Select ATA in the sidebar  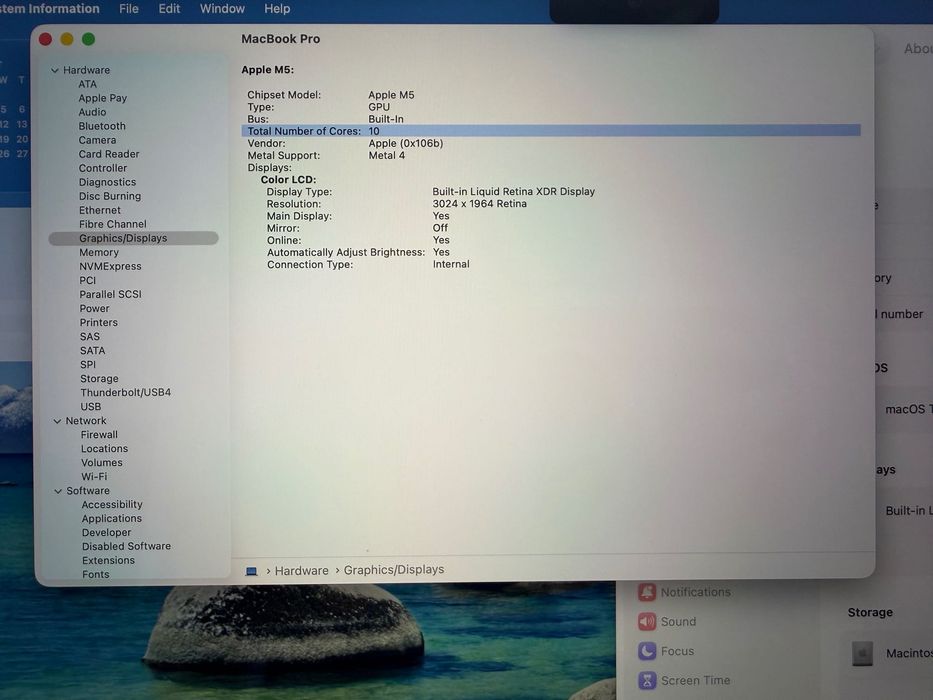pos(87,84)
